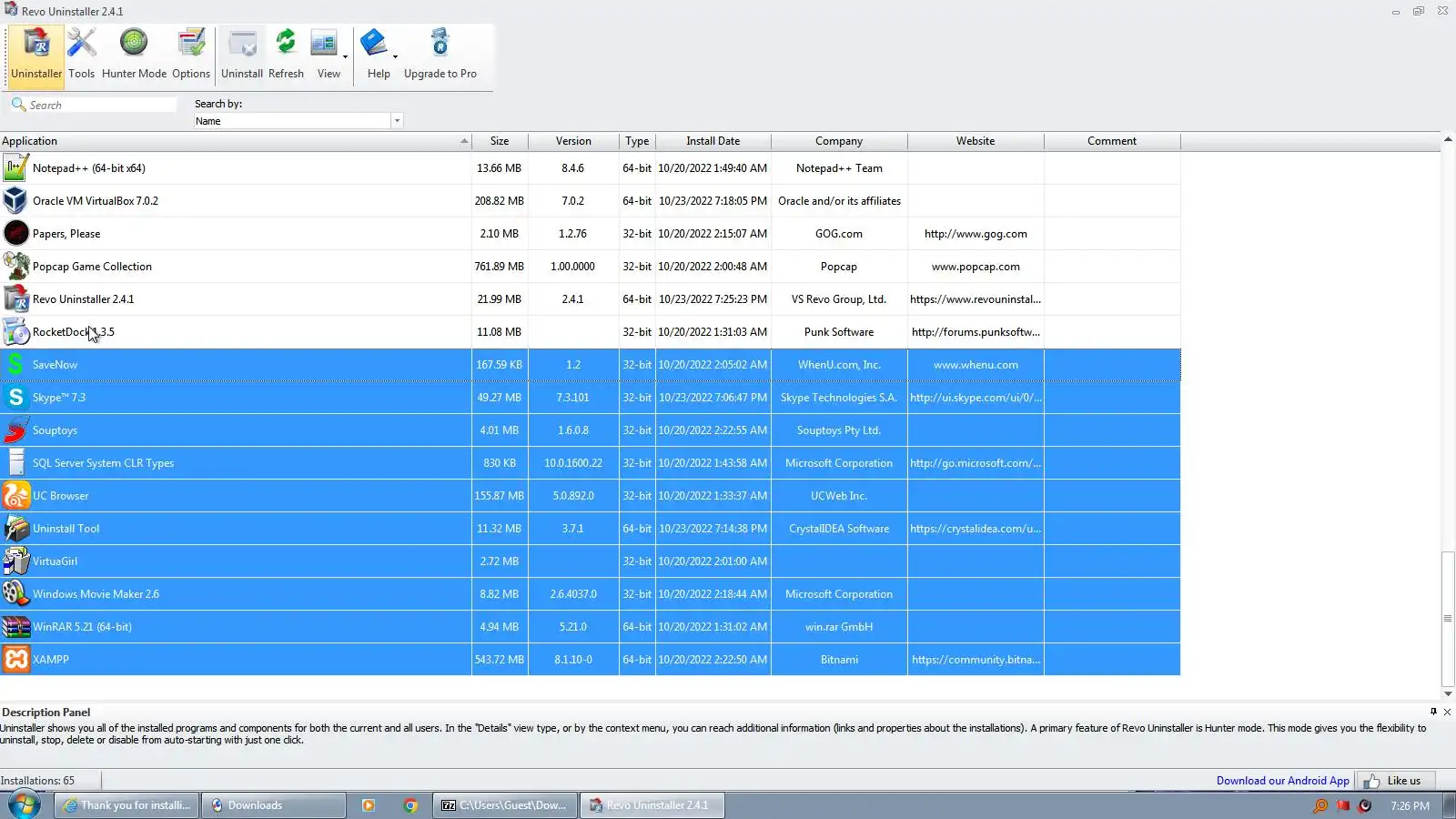Sort the list by Size column
The width and height of the screenshot is (1456, 819).
pyautogui.click(x=500, y=141)
